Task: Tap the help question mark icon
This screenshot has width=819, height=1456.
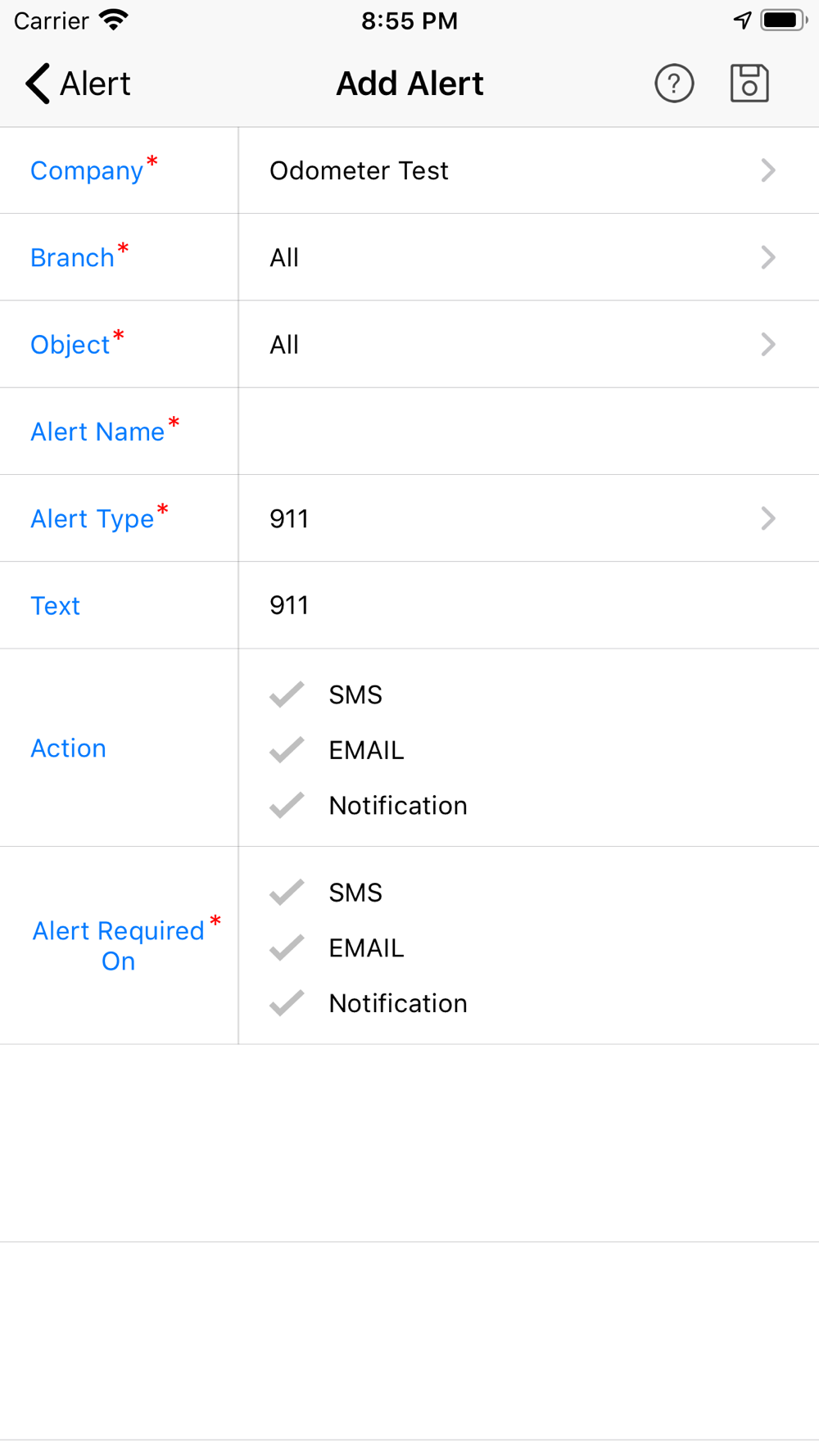Action: pyautogui.click(x=674, y=84)
